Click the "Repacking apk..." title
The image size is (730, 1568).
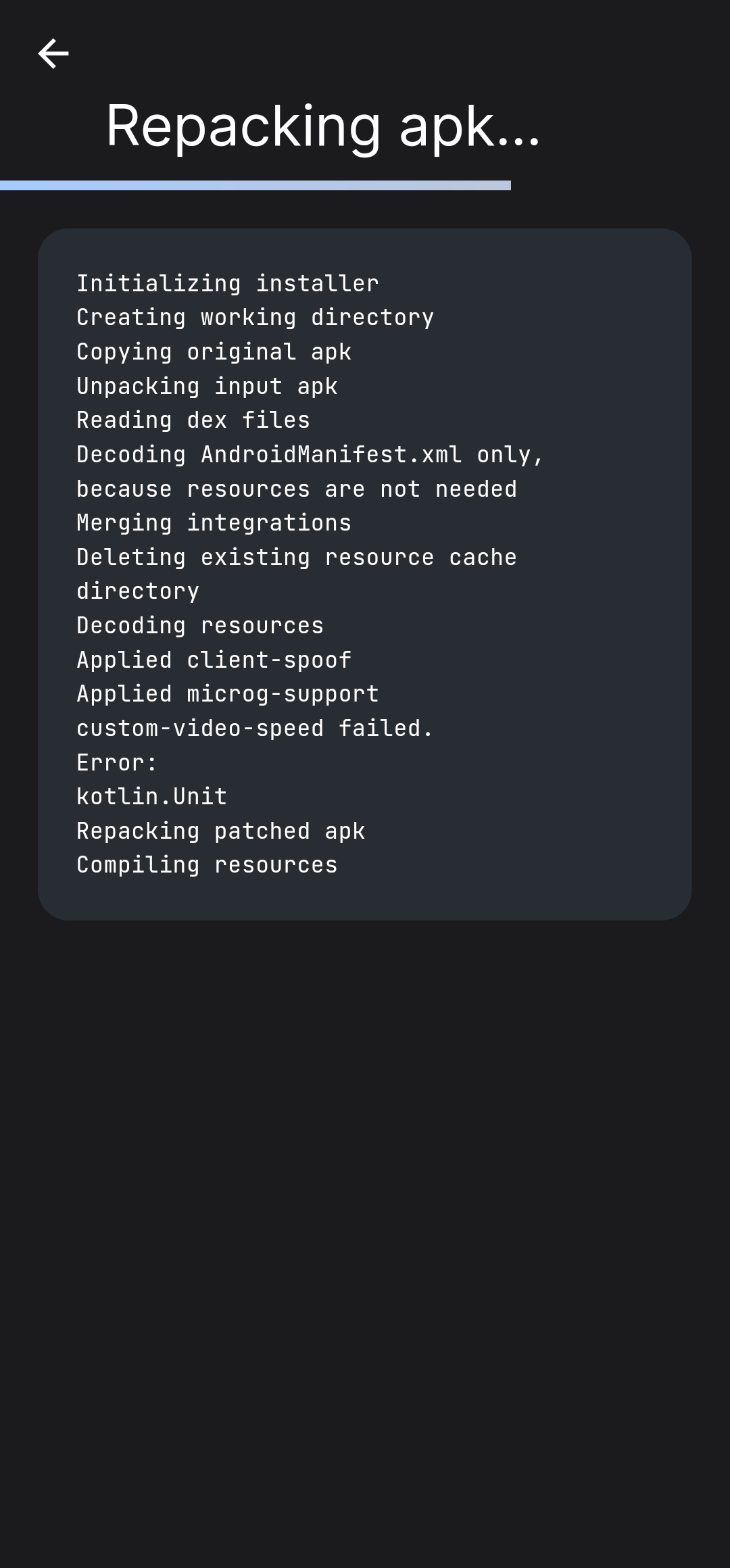[x=323, y=126]
